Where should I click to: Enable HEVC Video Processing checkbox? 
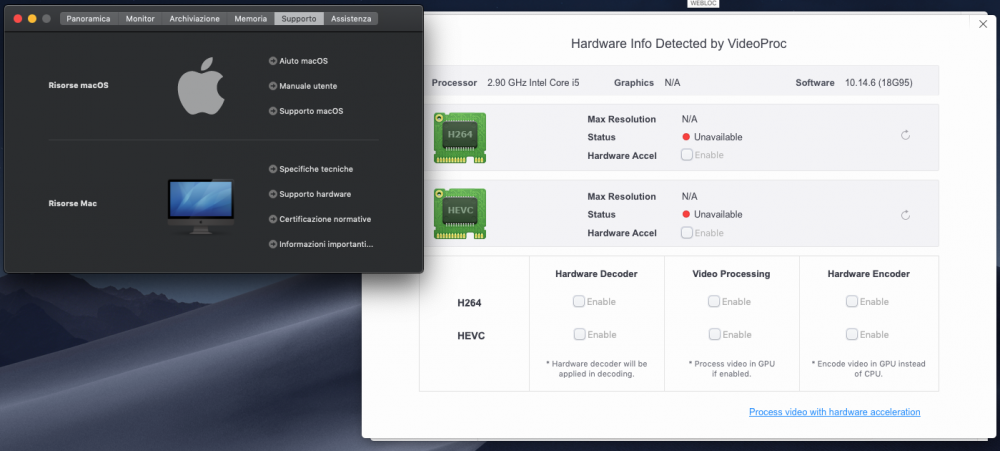click(714, 334)
